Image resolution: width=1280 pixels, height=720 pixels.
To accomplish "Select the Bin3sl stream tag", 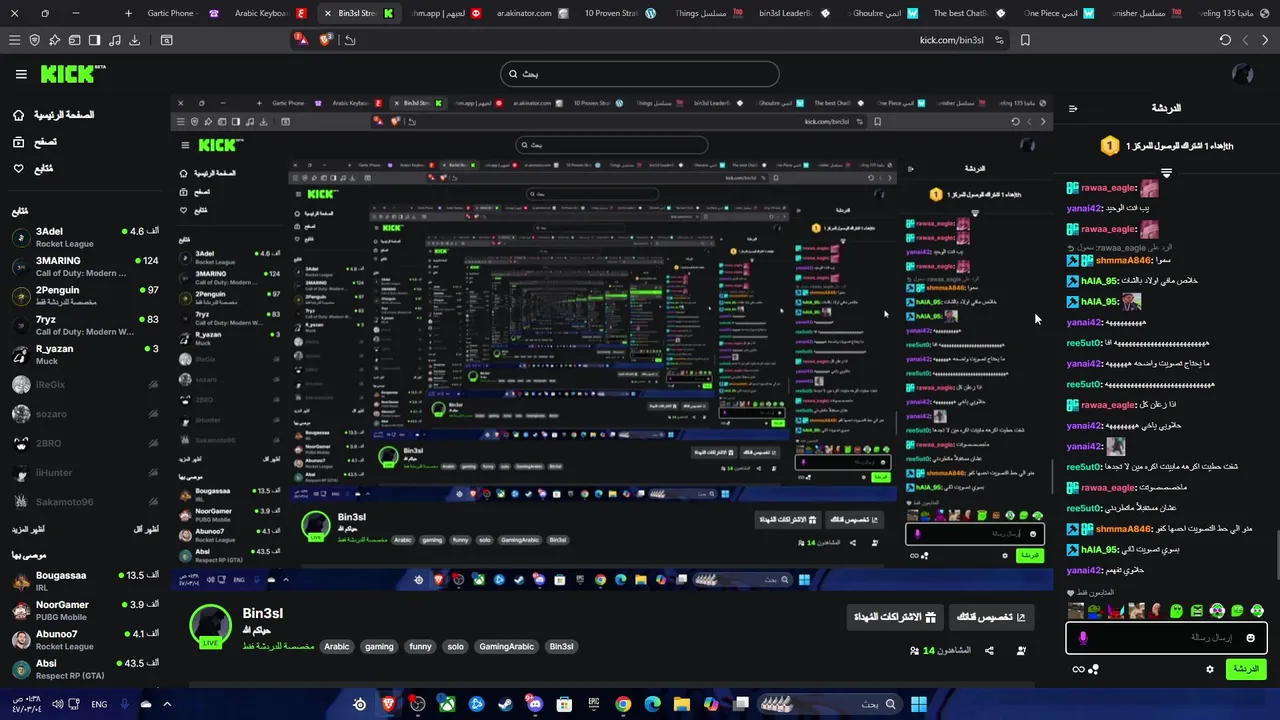I will click(x=561, y=647).
